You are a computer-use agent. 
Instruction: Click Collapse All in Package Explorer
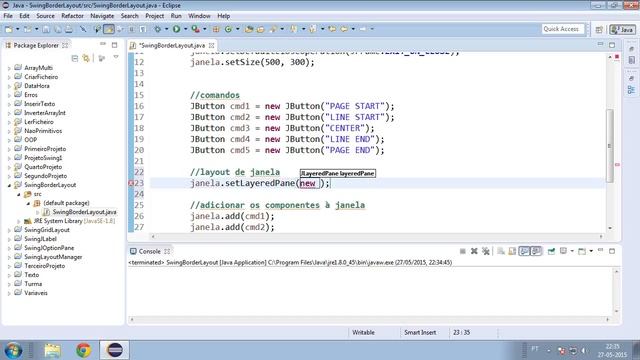point(75,58)
